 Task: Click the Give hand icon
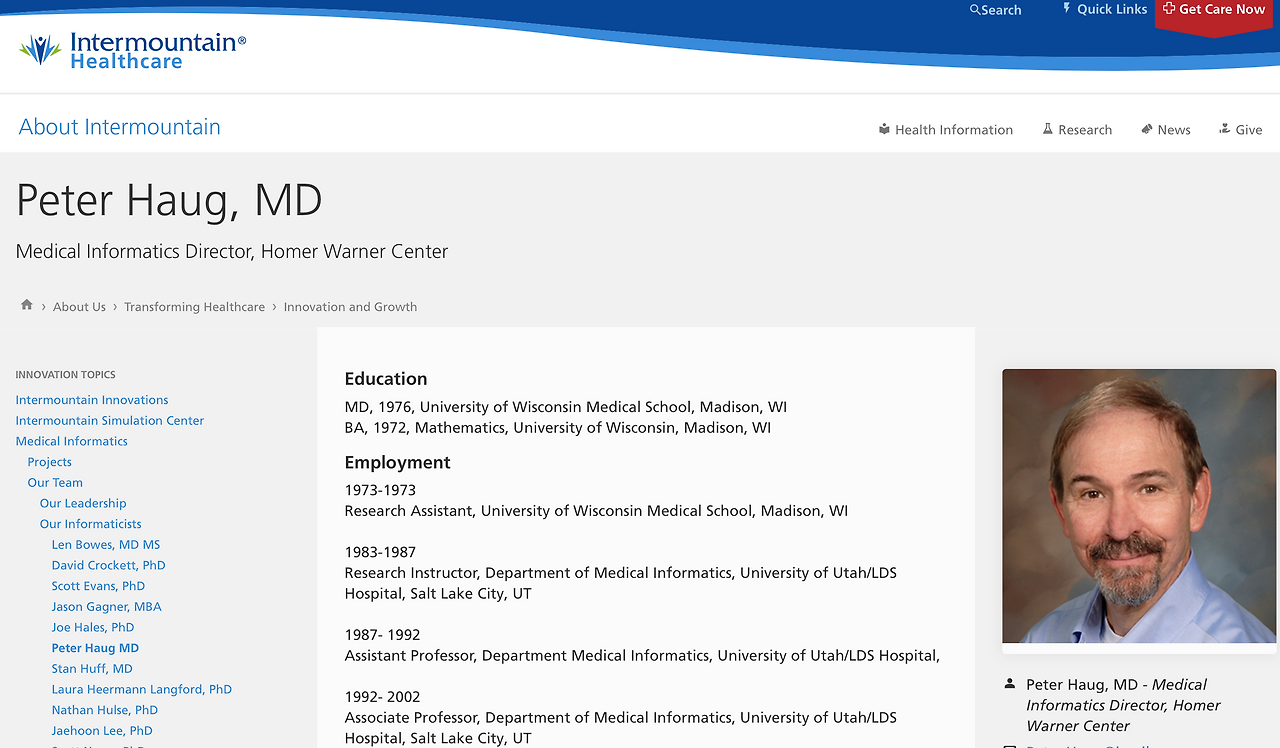pyautogui.click(x=1224, y=129)
